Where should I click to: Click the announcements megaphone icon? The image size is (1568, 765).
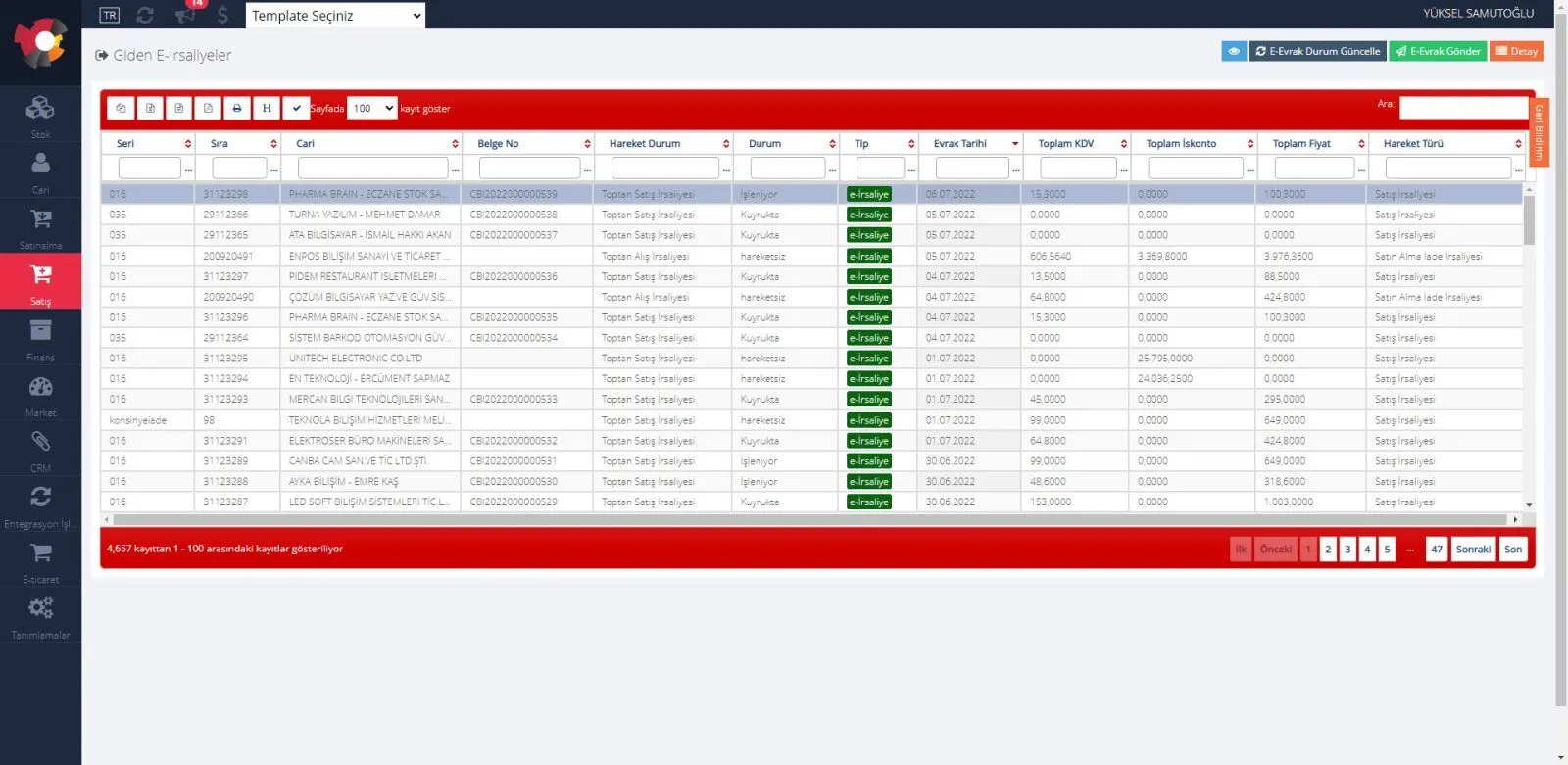(183, 15)
